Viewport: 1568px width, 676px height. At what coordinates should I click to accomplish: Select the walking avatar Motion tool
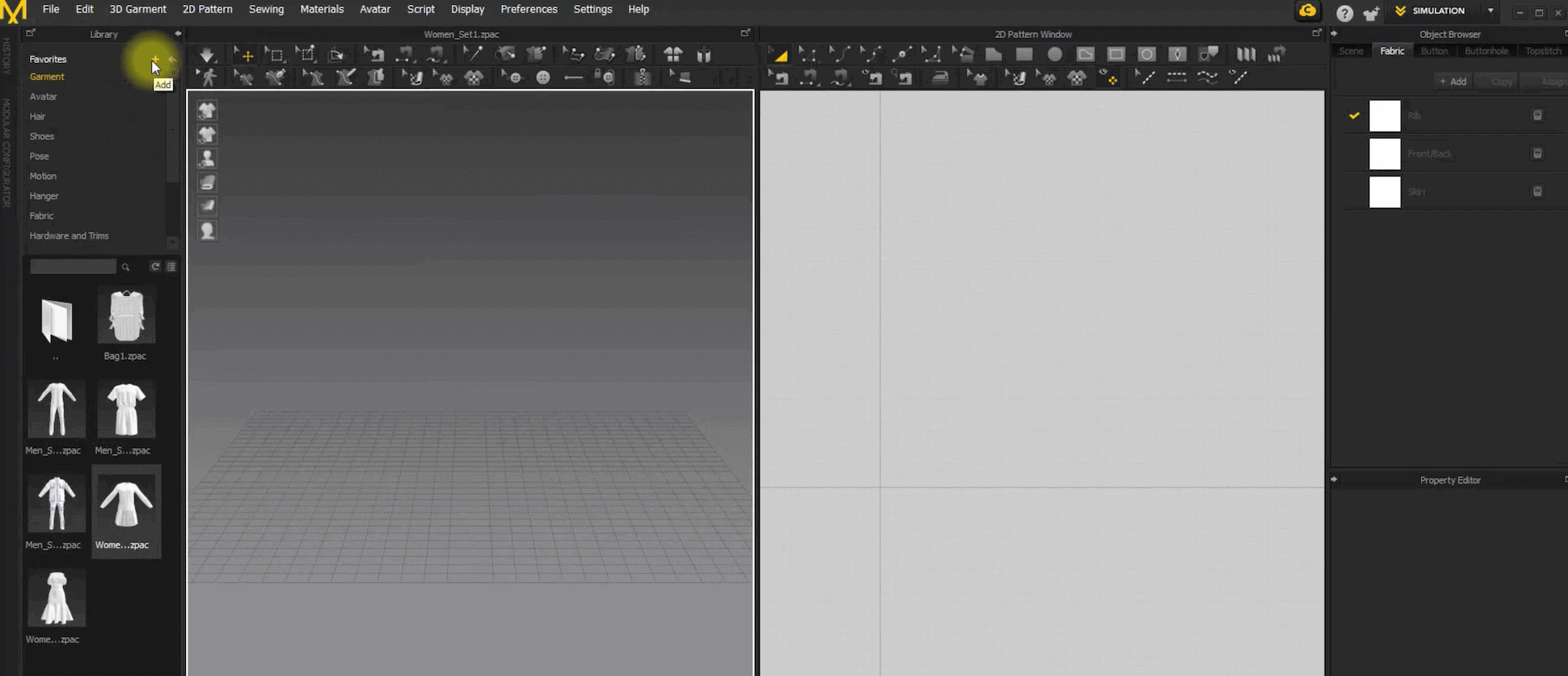(209, 78)
